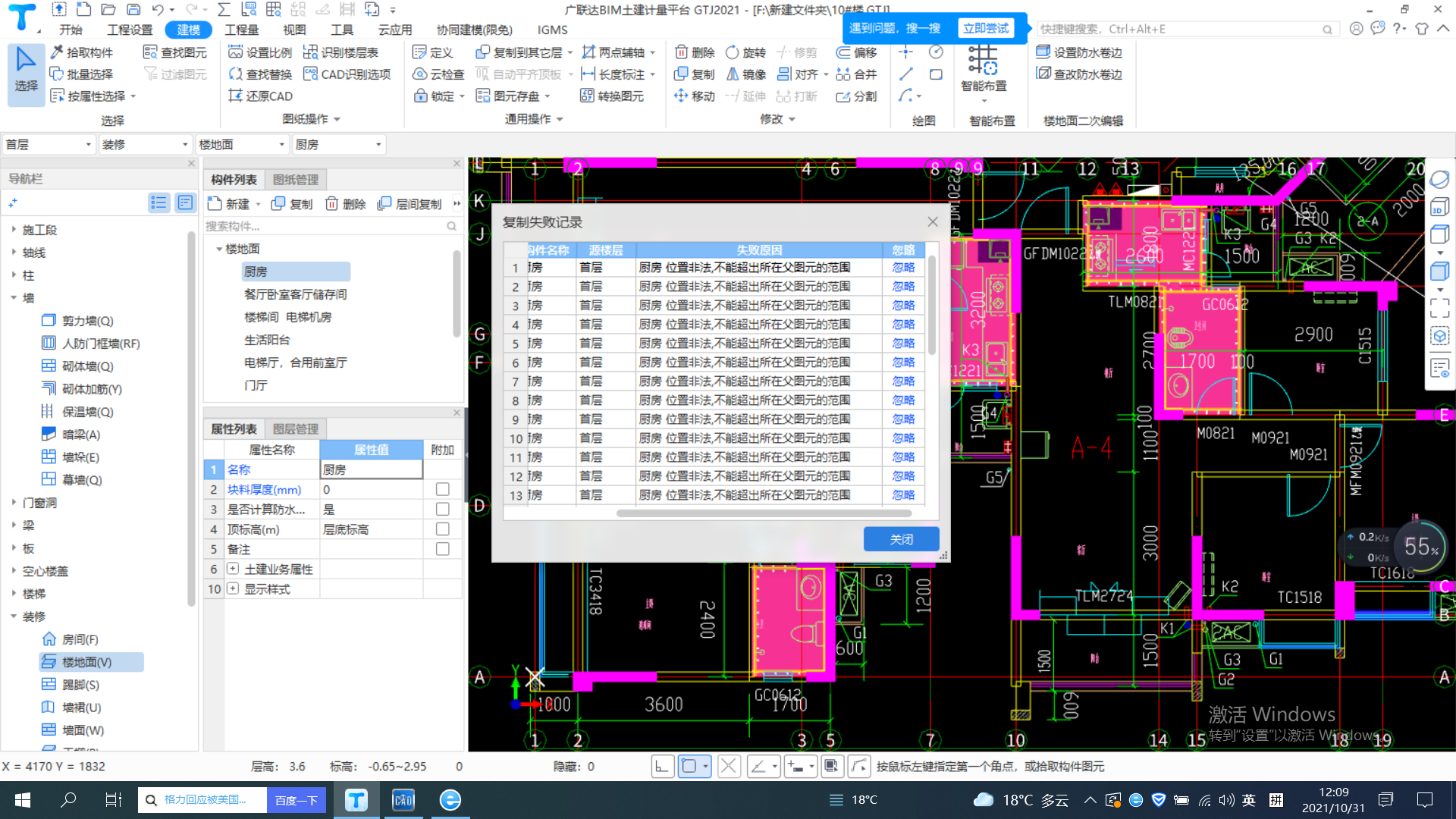
Task: Click 关闭 button in the failure record dialog
Action: point(901,539)
